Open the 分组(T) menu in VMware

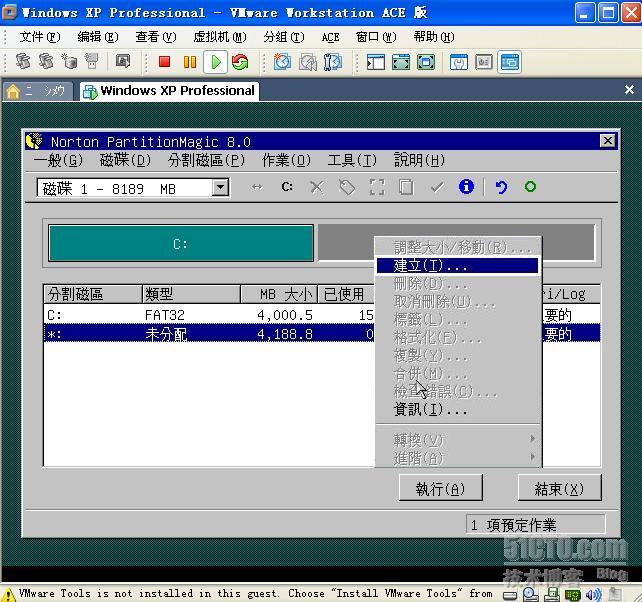click(x=284, y=37)
